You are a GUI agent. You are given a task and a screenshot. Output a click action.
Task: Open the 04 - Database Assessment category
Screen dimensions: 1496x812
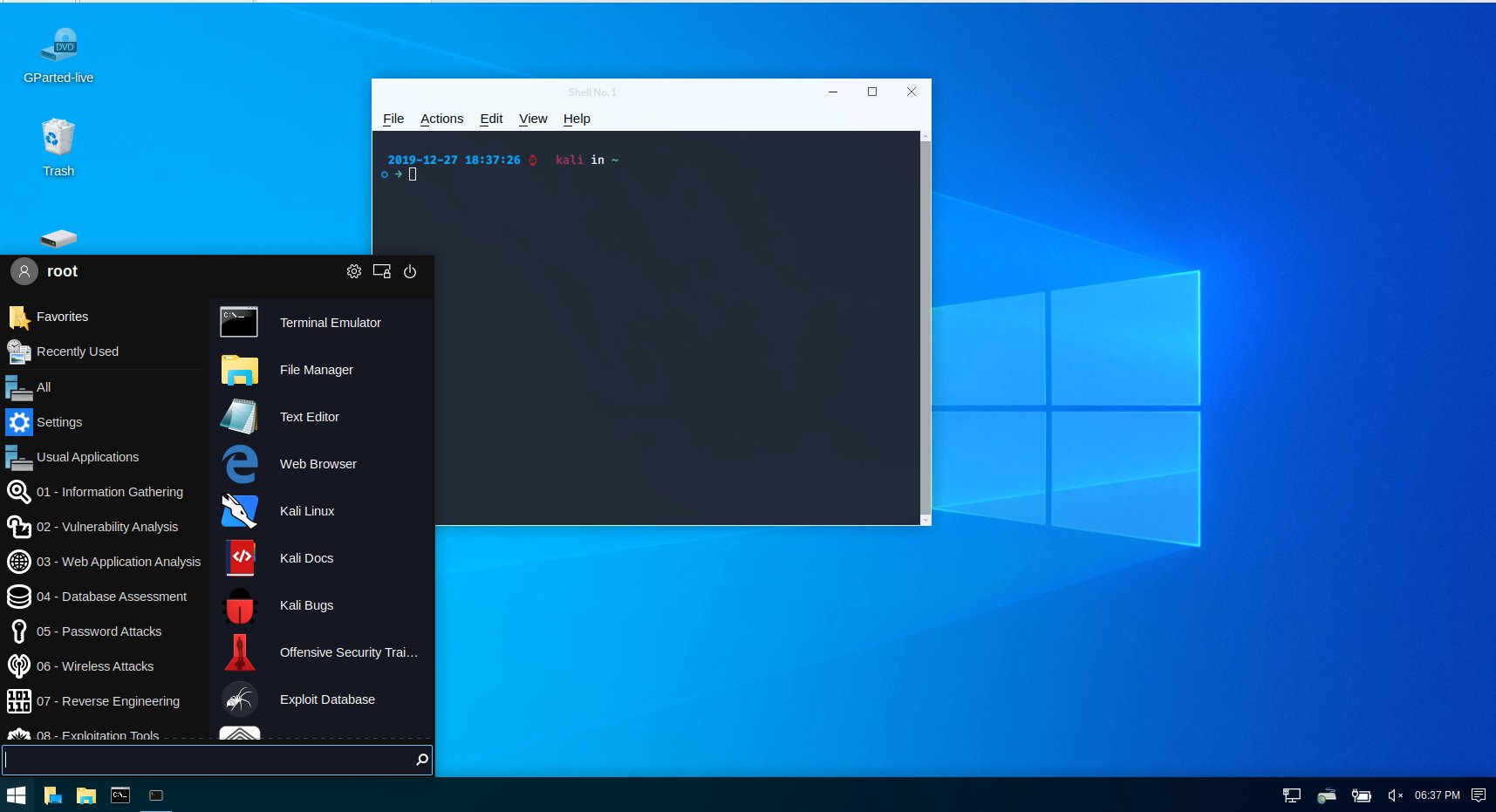(x=105, y=597)
